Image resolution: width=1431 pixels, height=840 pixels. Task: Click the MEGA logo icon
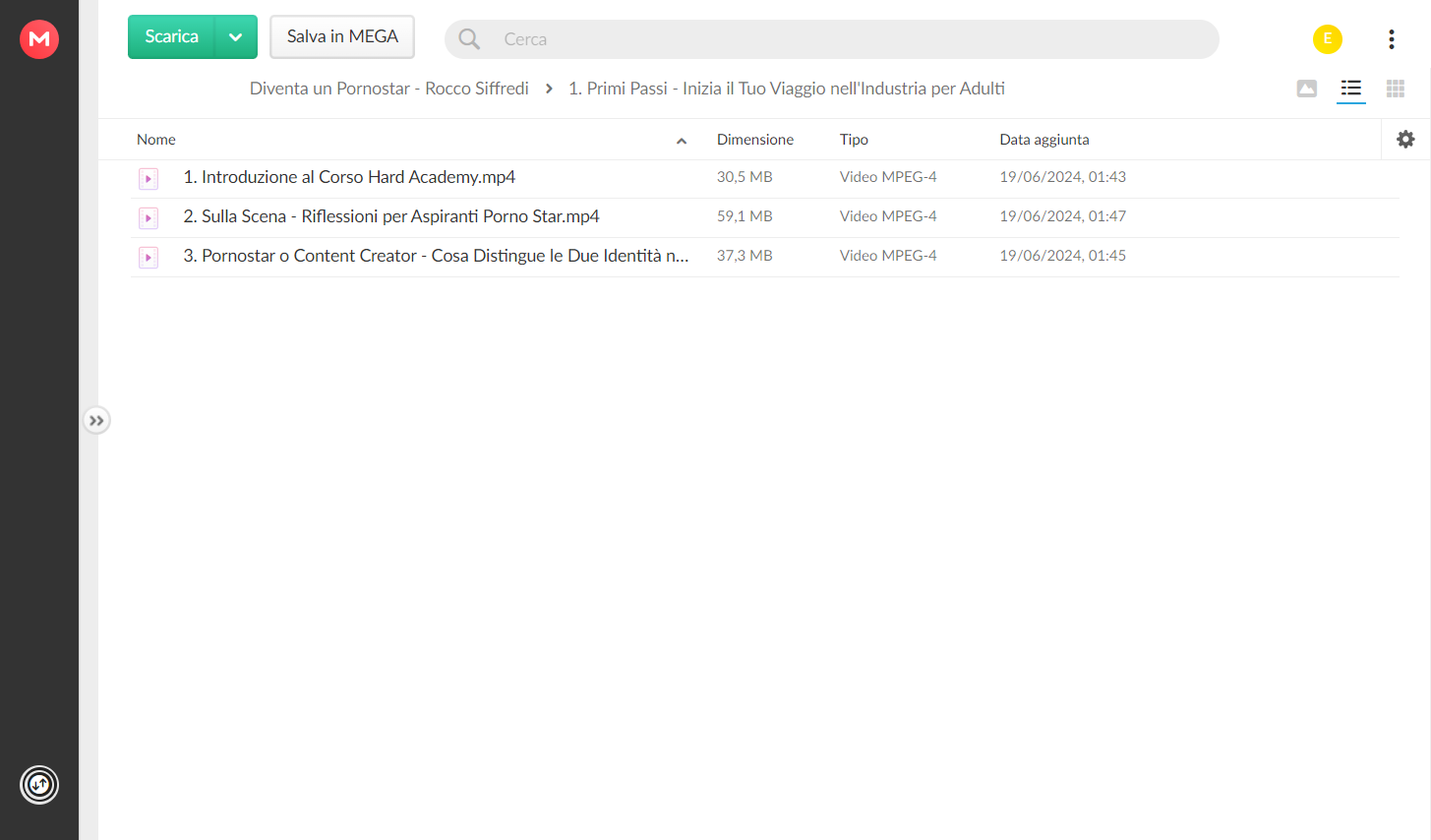coord(39,39)
